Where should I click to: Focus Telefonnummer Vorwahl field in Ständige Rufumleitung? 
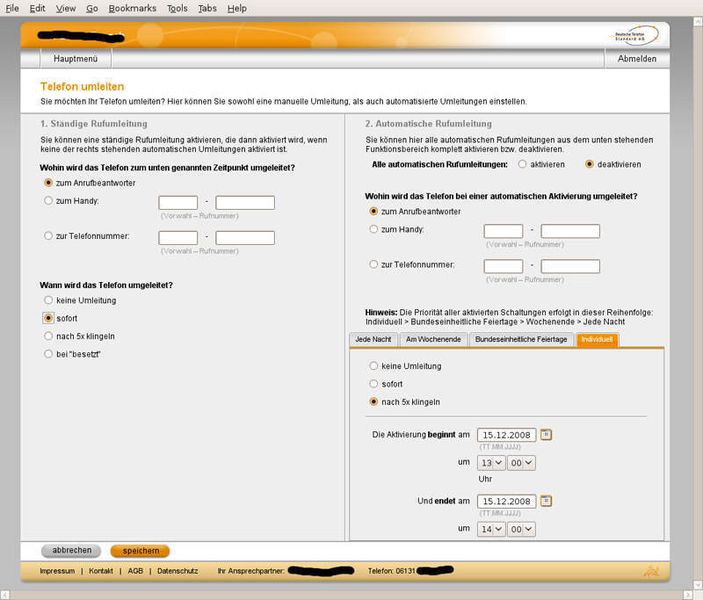[x=178, y=238]
